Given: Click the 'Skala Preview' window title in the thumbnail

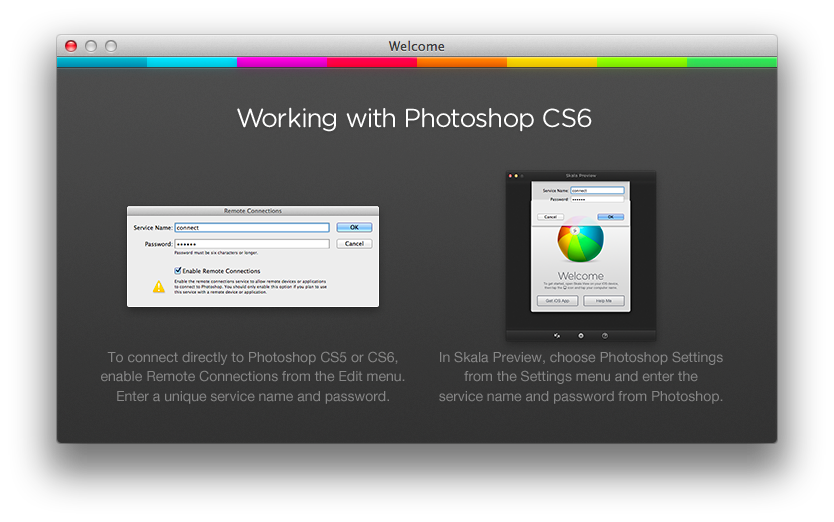Looking at the screenshot, I should point(581,176).
